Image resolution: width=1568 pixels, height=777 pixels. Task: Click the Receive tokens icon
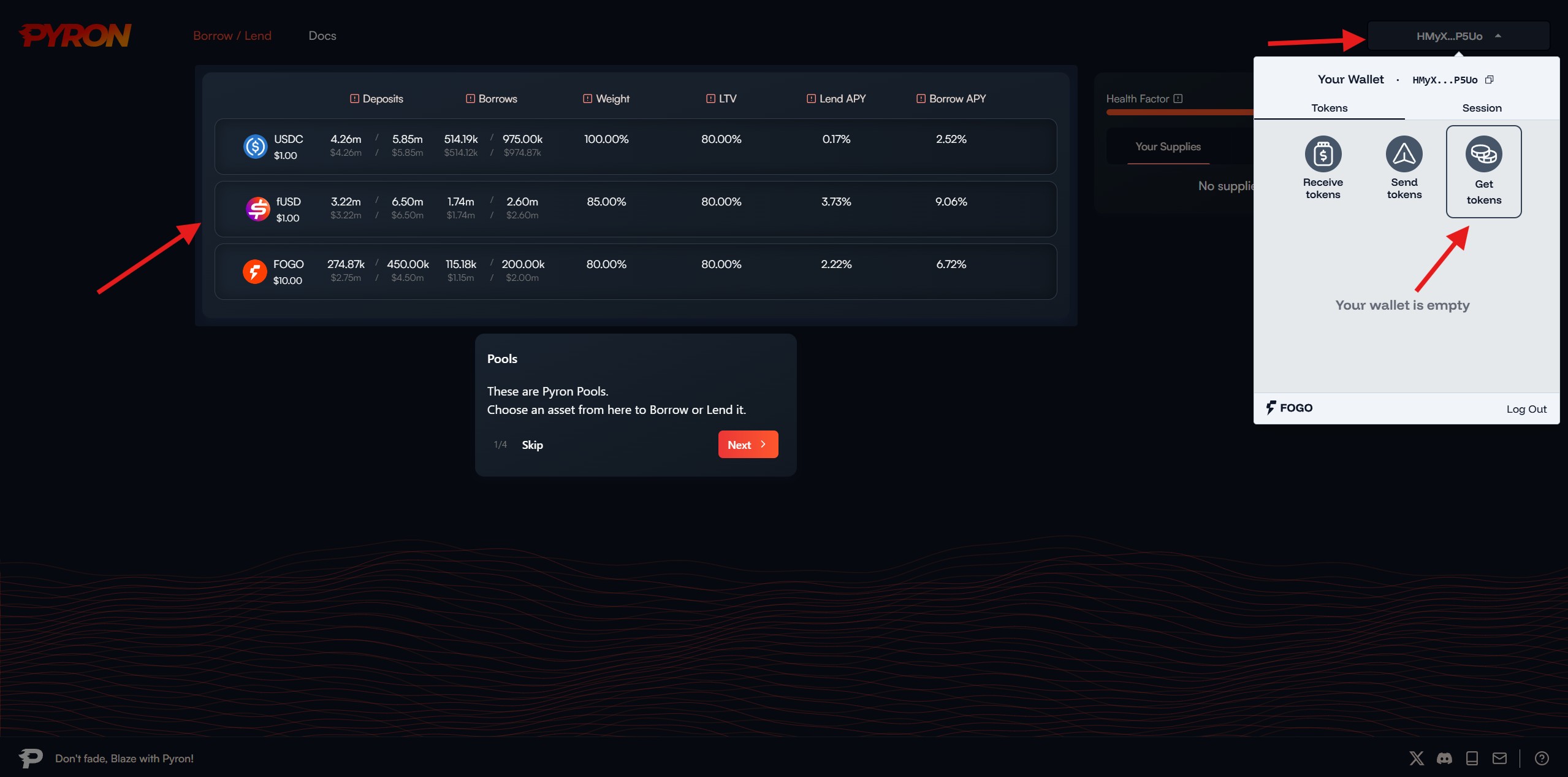pyautogui.click(x=1323, y=155)
